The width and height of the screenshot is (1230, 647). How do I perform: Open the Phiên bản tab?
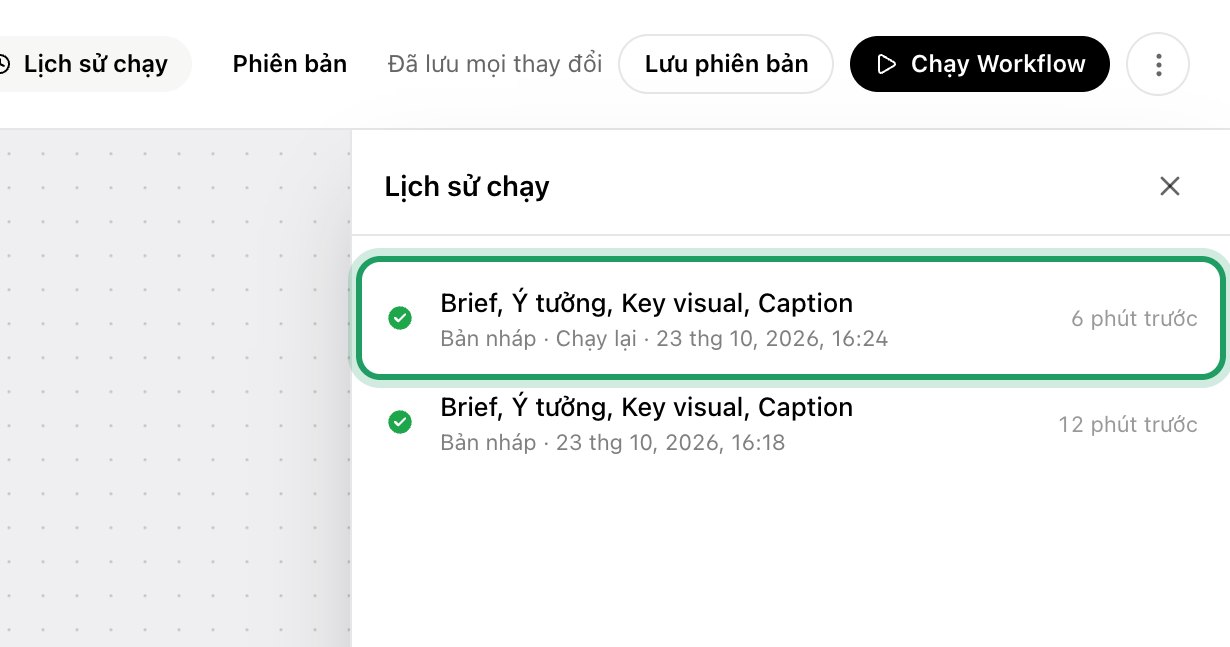(290, 64)
